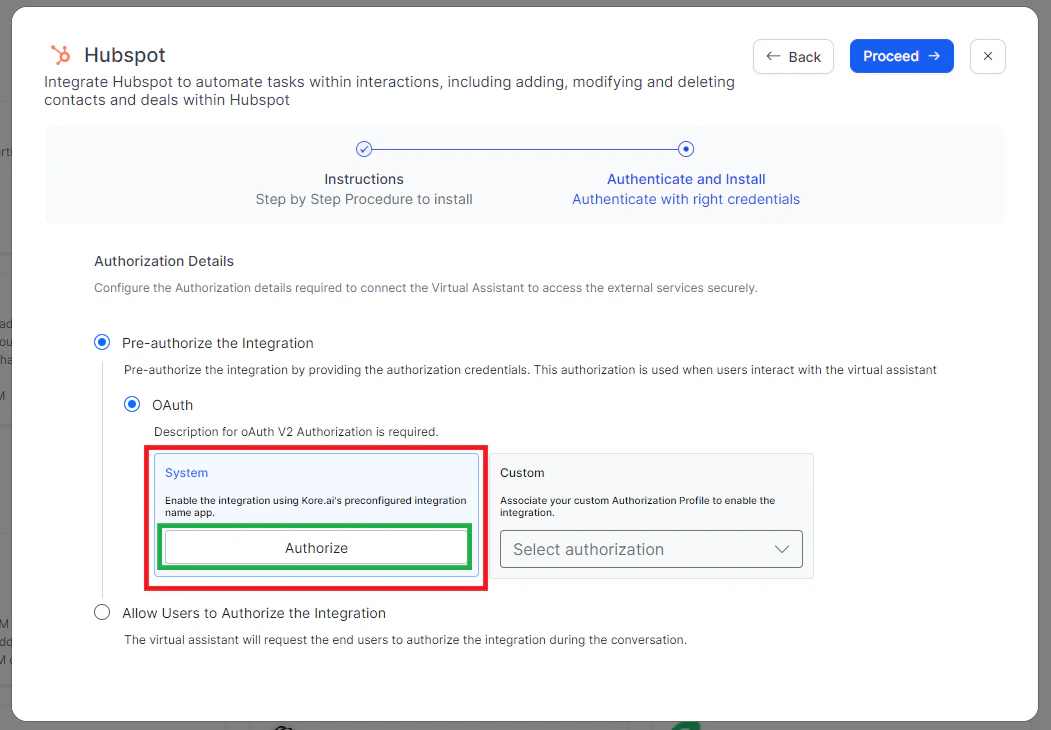Screen dimensions: 1051x730
Task: Click the chevron on the Custom authorization selector
Action: click(x=781, y=549)
